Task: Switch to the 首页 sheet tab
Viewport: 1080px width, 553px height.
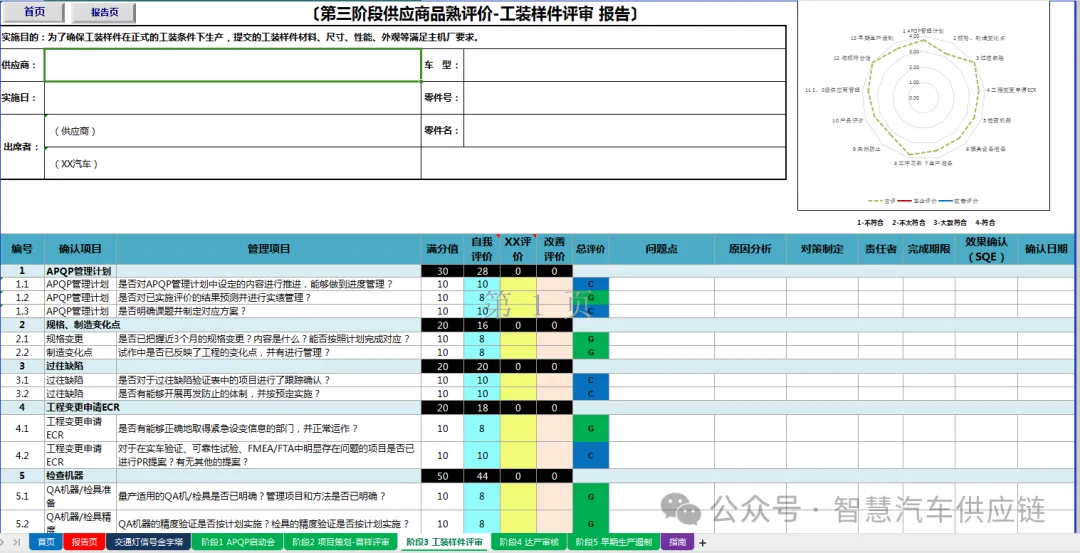Action: 46,543
